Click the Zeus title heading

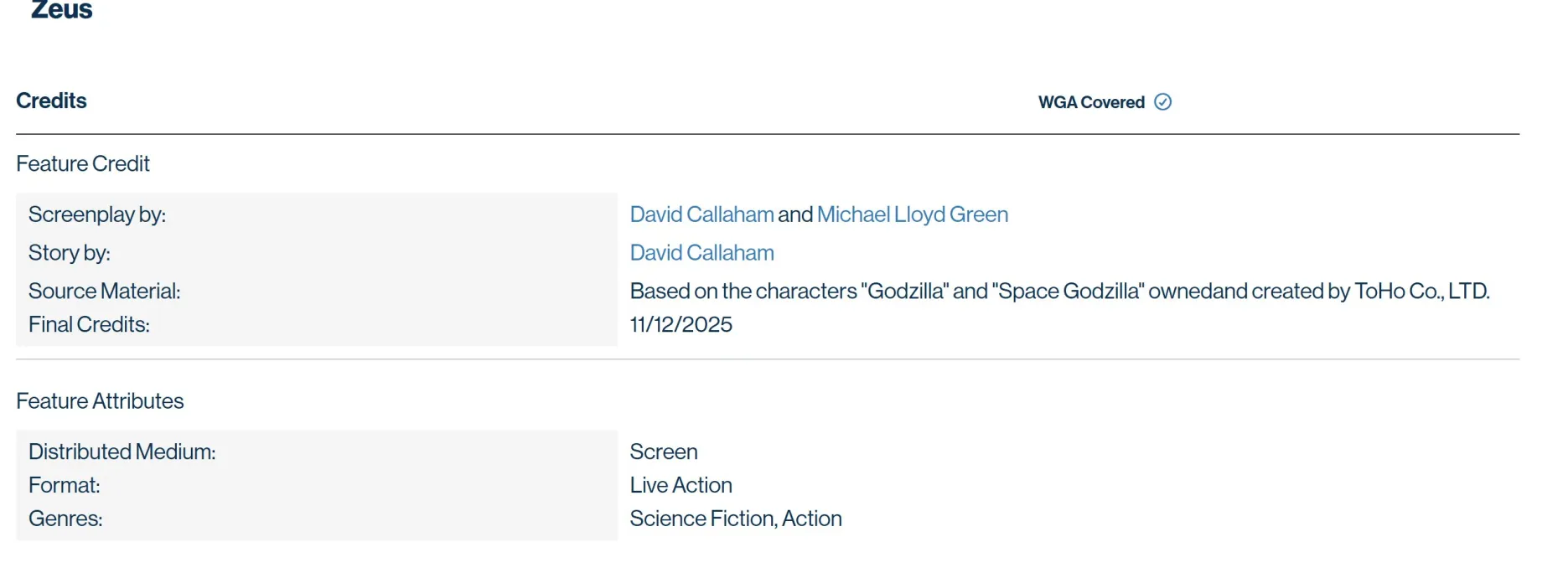(62, 10)
